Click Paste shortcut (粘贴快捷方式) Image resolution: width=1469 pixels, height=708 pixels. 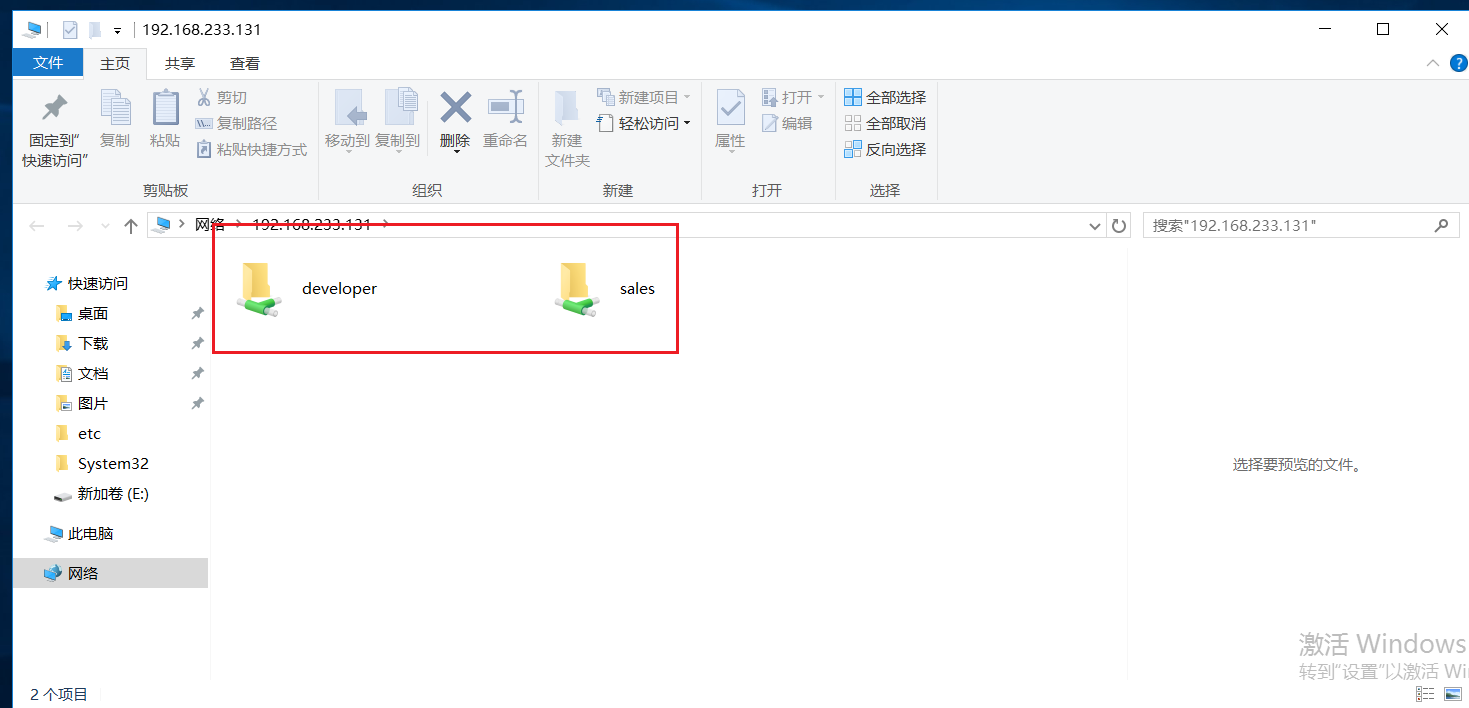pyautogui.click(x=251, y=149)
